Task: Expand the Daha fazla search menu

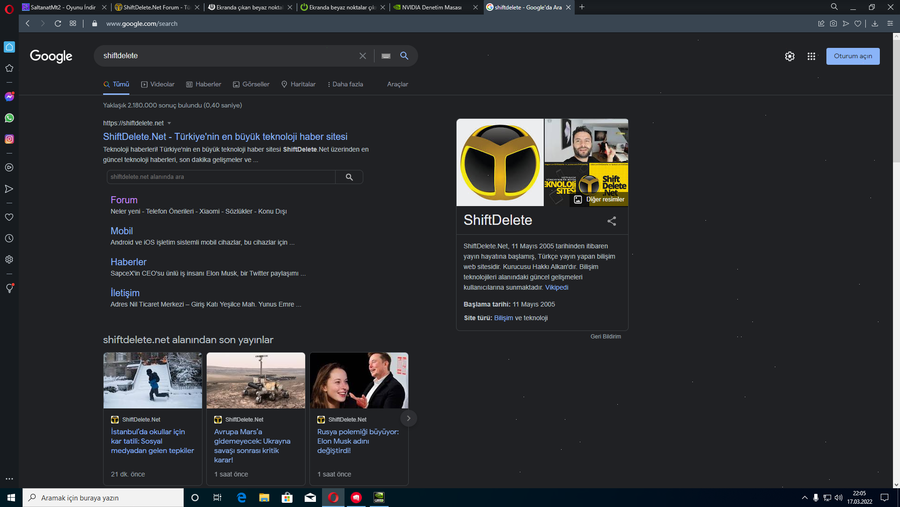Action: click(x=346, y=84)
